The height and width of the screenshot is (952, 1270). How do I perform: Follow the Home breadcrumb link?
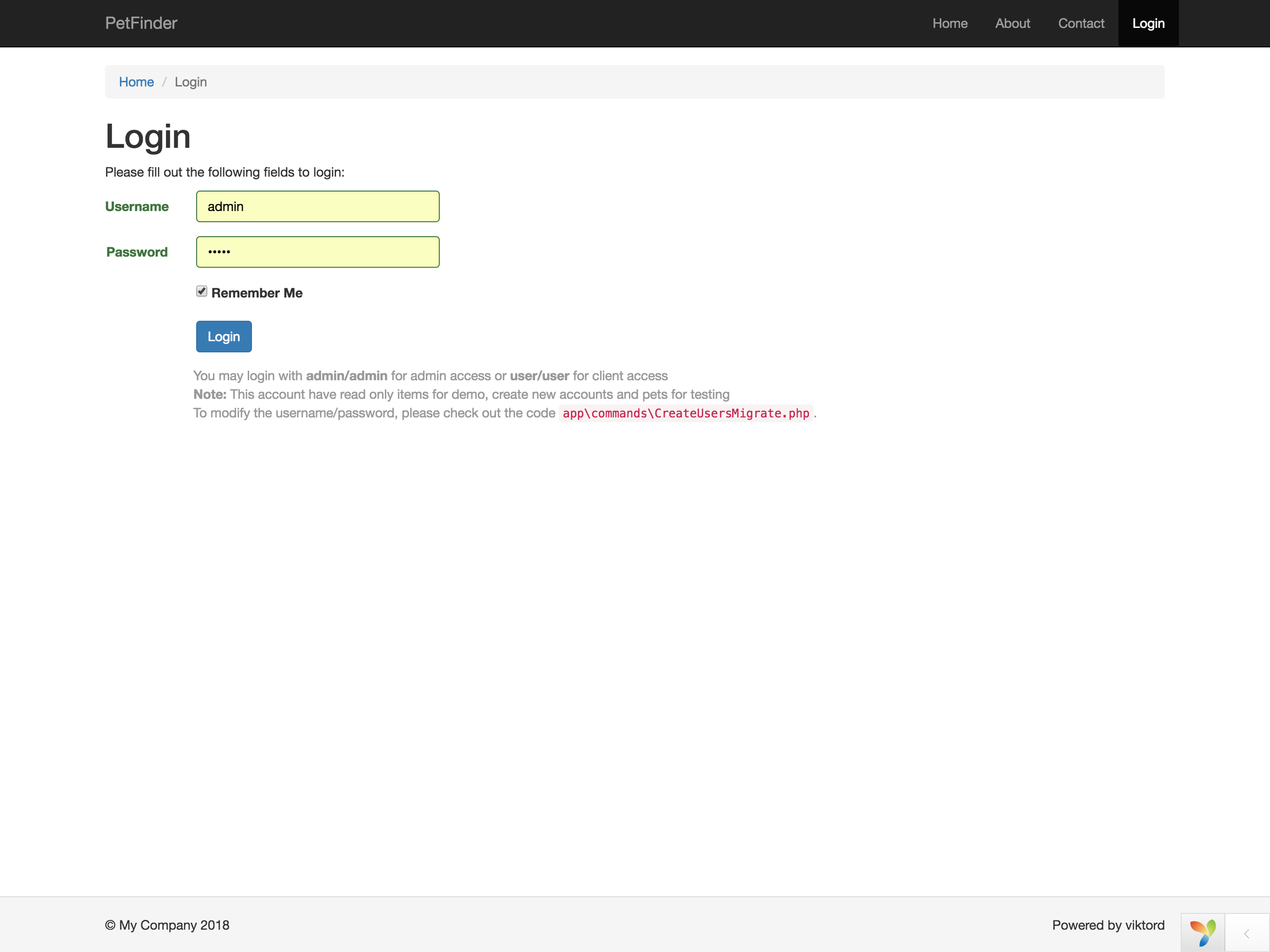click(x=136, y=82)
